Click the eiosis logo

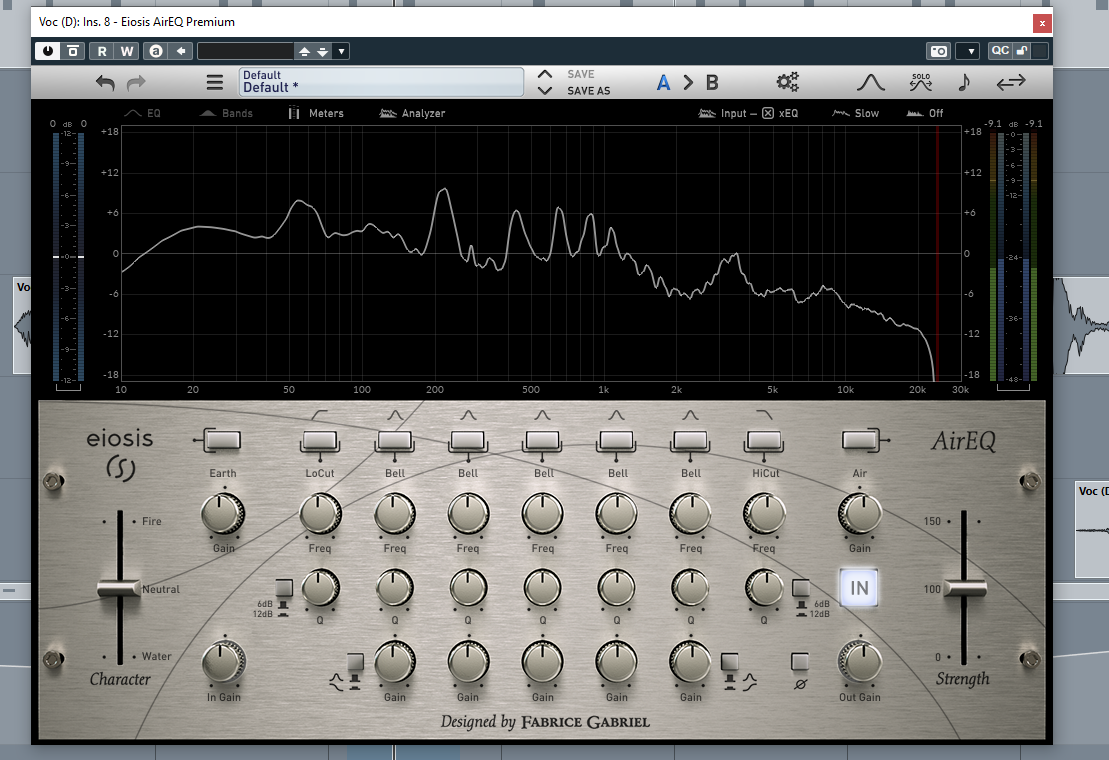120,453
